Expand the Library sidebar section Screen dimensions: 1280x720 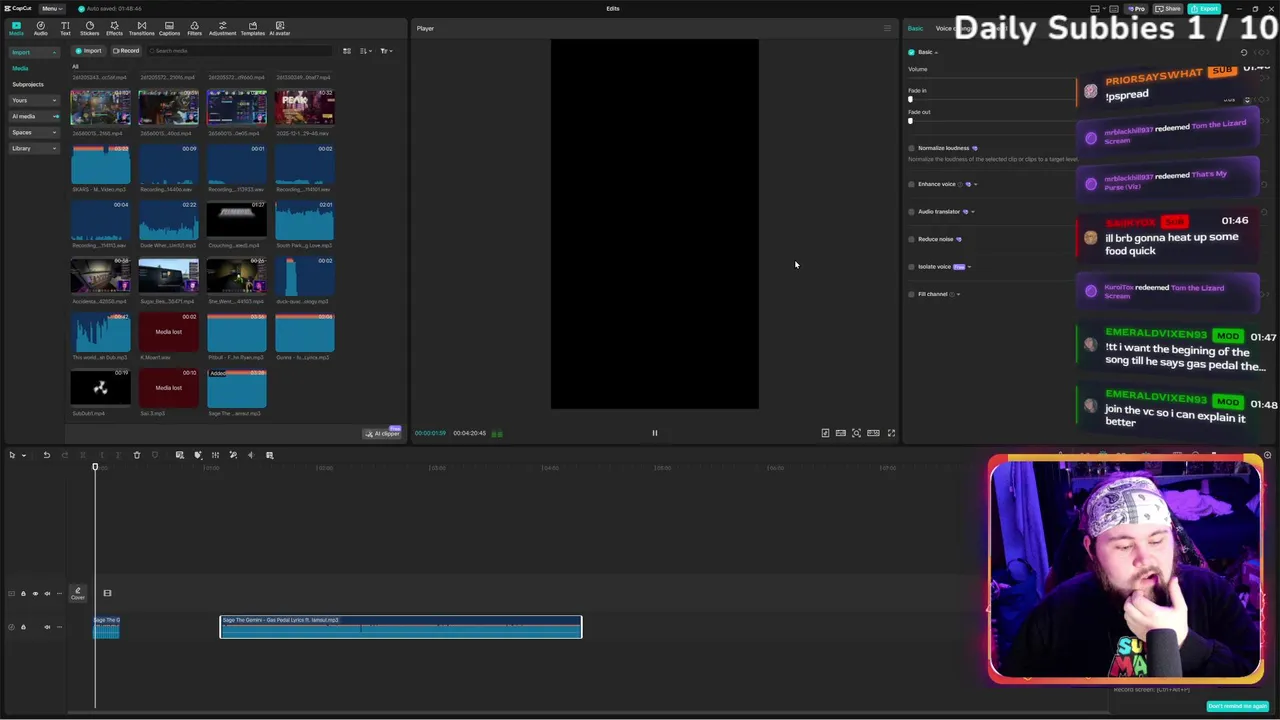click(x=35, y=148)
